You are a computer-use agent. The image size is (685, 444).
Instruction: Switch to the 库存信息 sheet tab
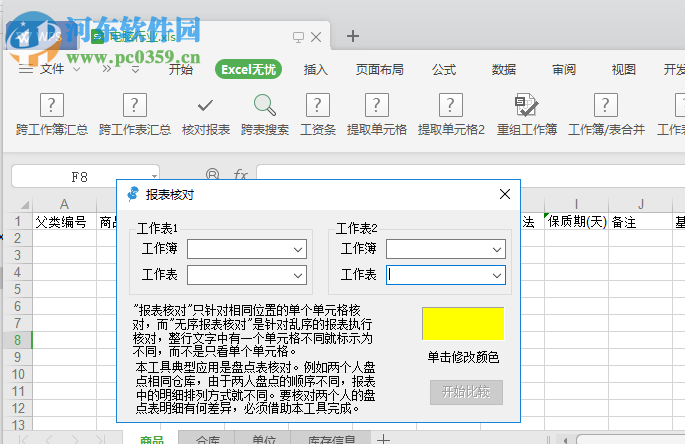tap(331, 439)
